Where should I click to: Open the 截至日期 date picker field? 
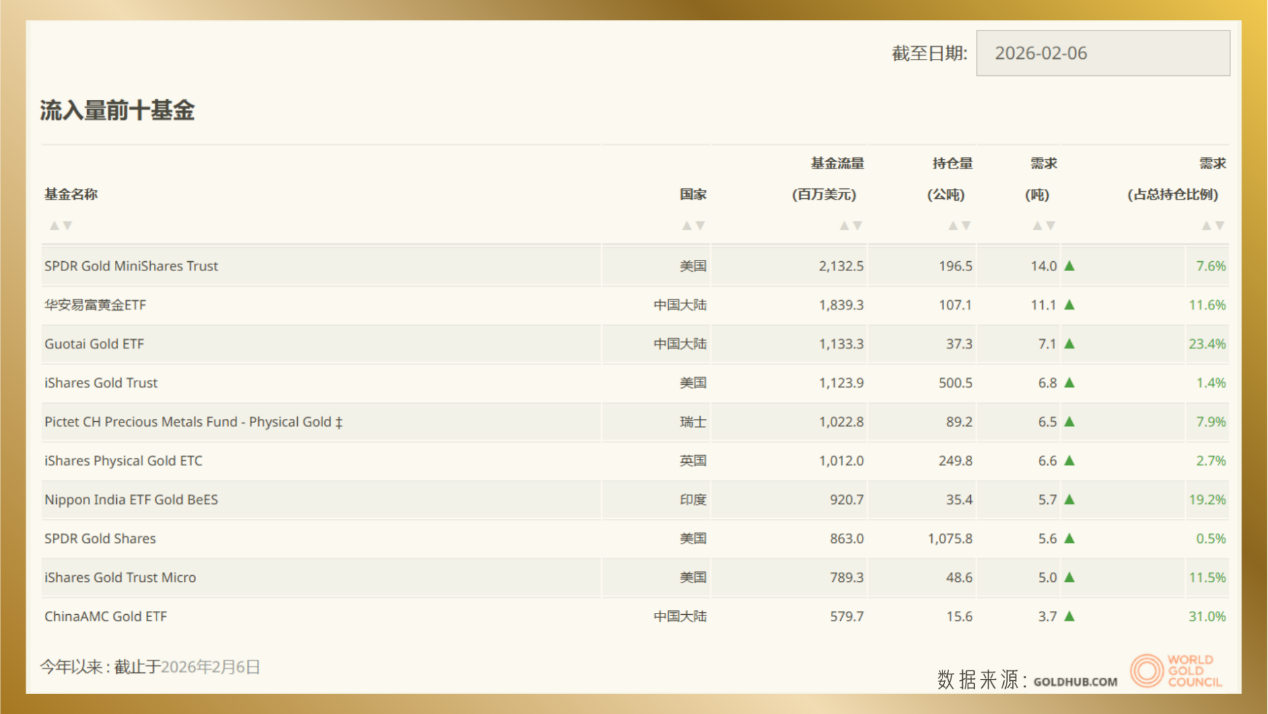[1102, 53]
